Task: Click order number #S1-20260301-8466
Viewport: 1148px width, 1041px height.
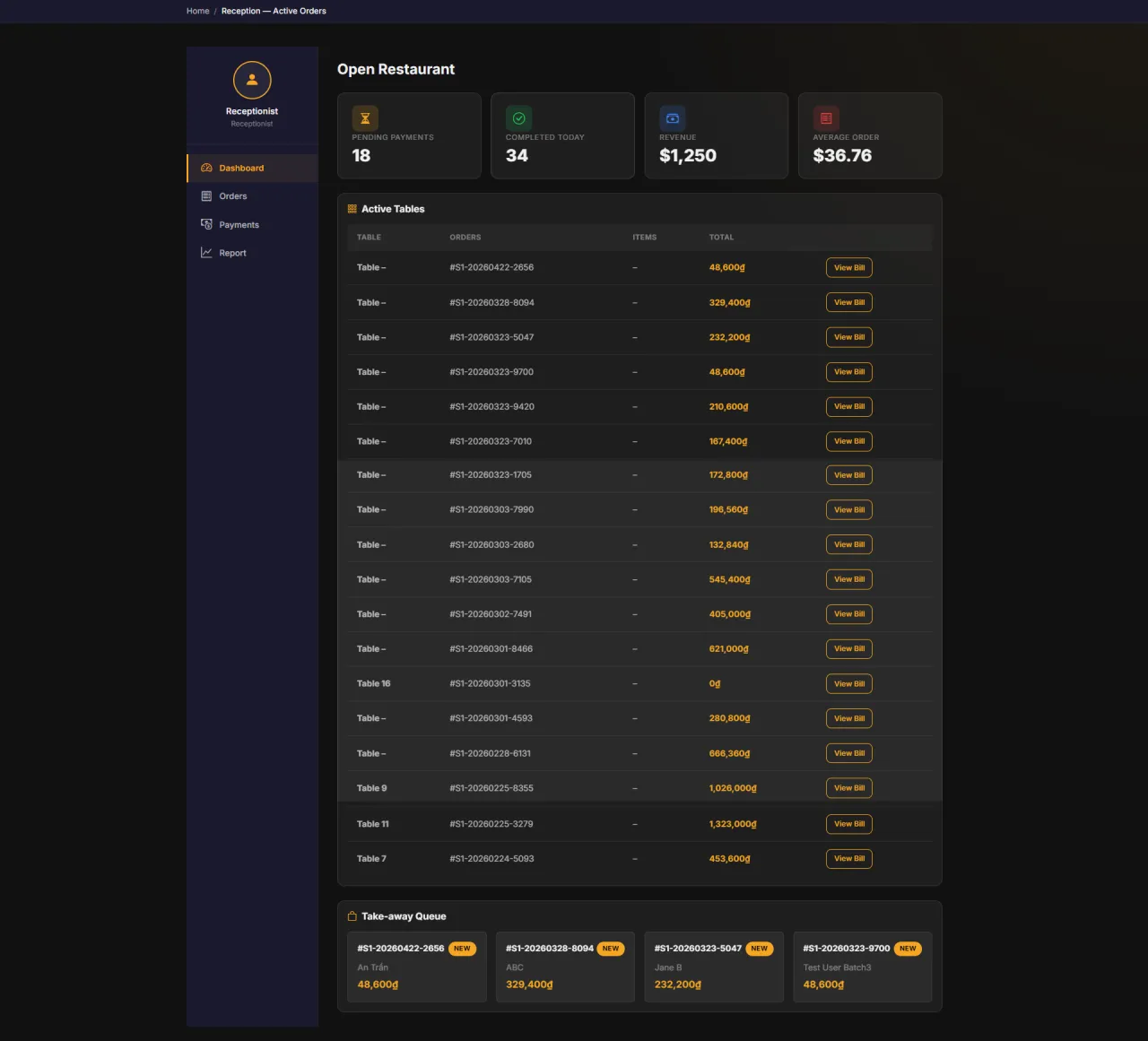Action: [x=491, y=649]
